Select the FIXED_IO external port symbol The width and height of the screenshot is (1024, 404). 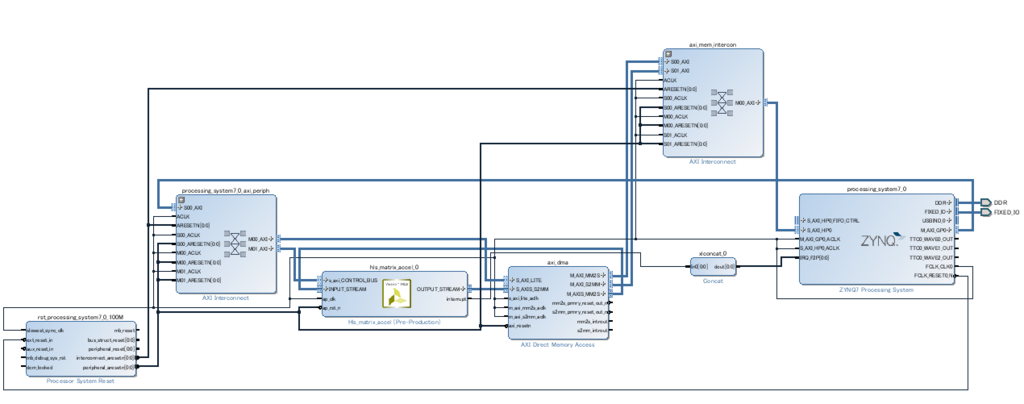pos(985,212)
